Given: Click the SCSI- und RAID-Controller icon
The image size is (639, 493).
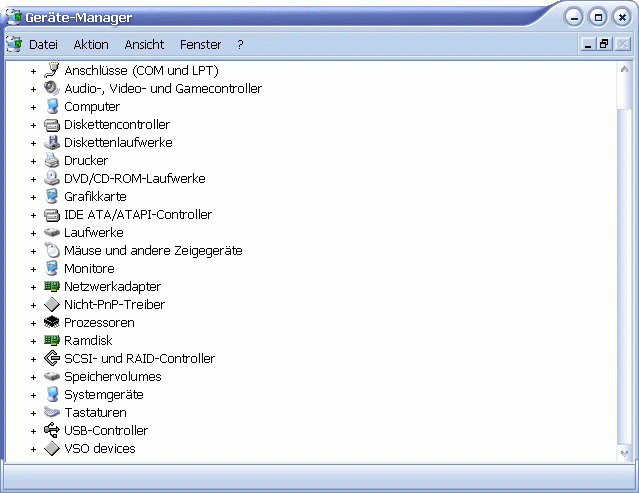Looking at the screenshot, I should pyautogui.click(x=52, y=359).
